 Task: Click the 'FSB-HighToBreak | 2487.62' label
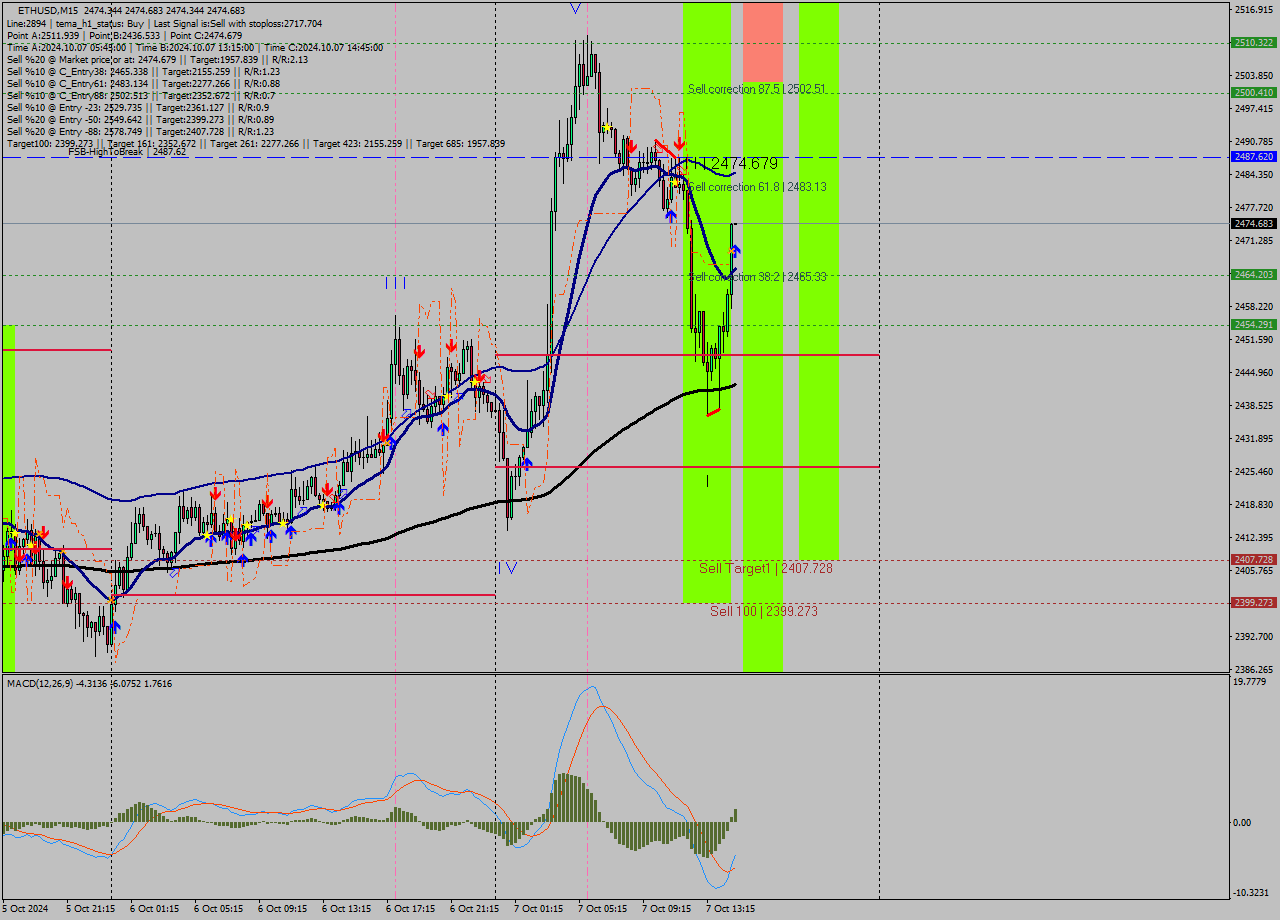point(127,152)
